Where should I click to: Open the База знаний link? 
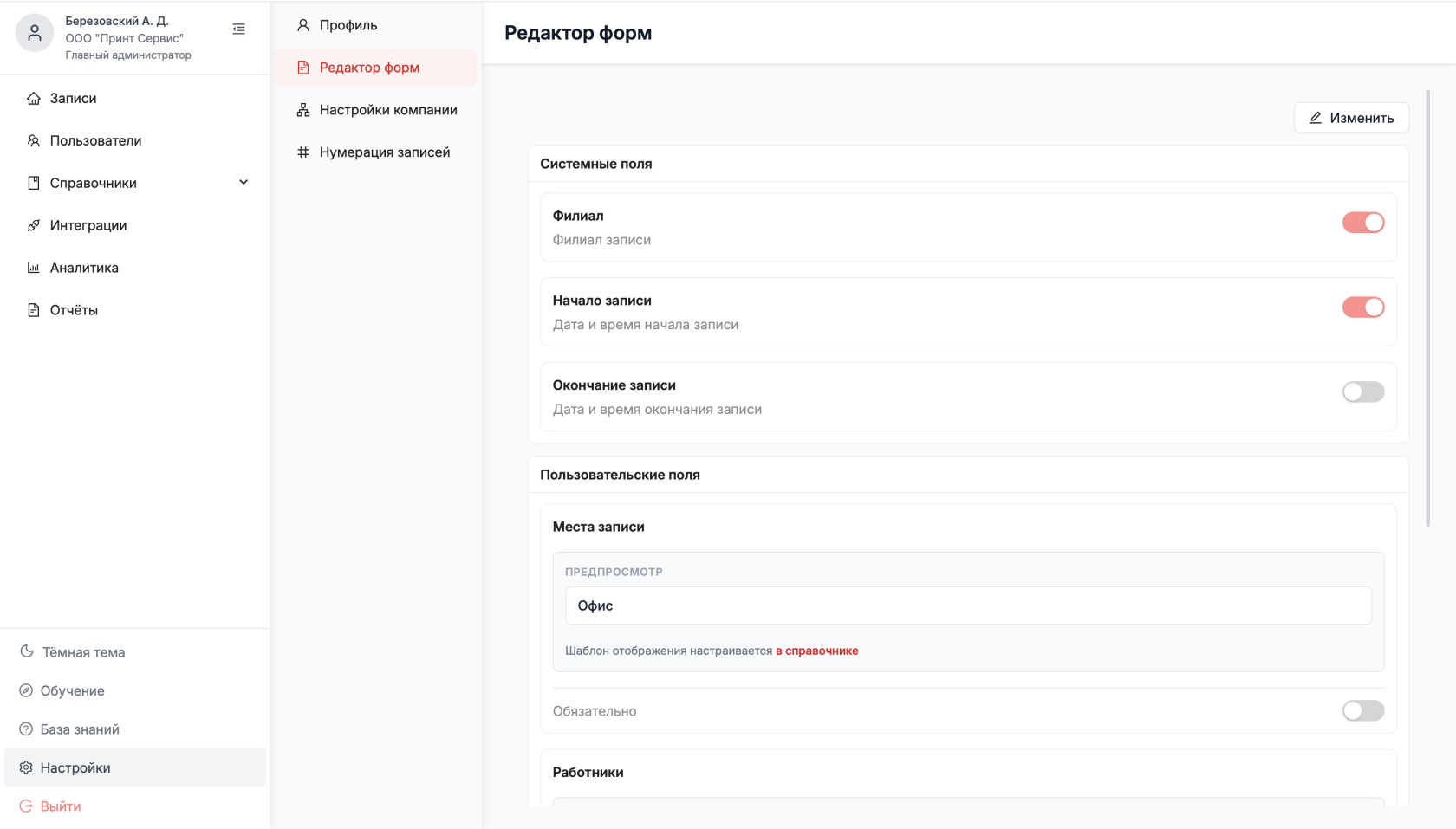(x=80, y=729)
